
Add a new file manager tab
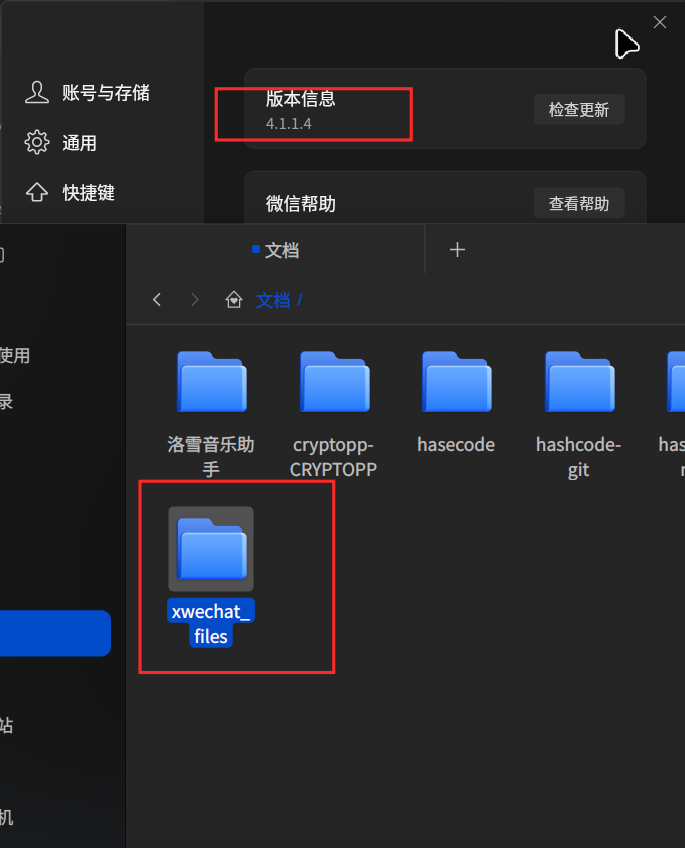click(457, 249)
